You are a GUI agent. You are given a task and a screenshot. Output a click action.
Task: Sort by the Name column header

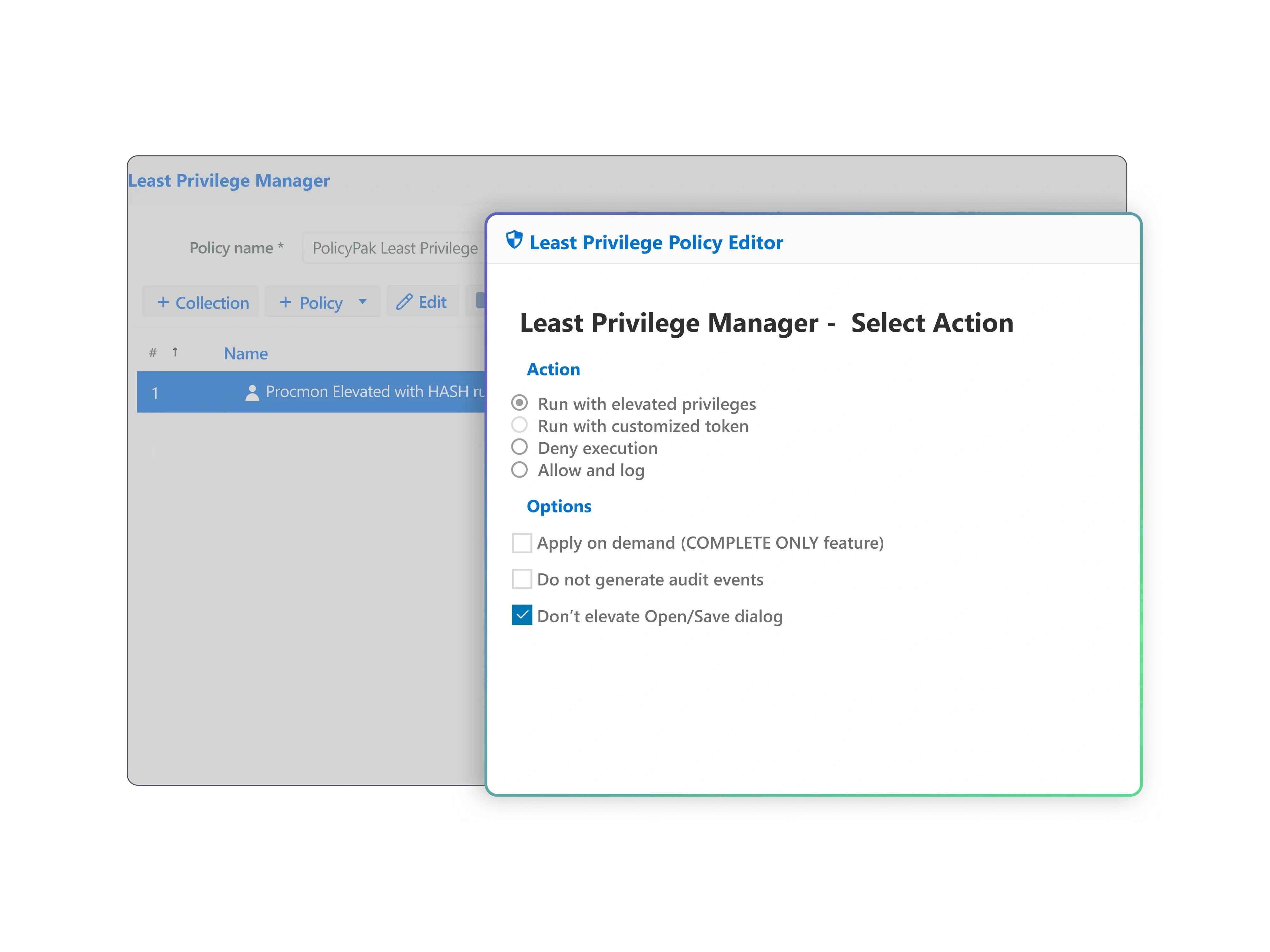[x=246, y=354]
